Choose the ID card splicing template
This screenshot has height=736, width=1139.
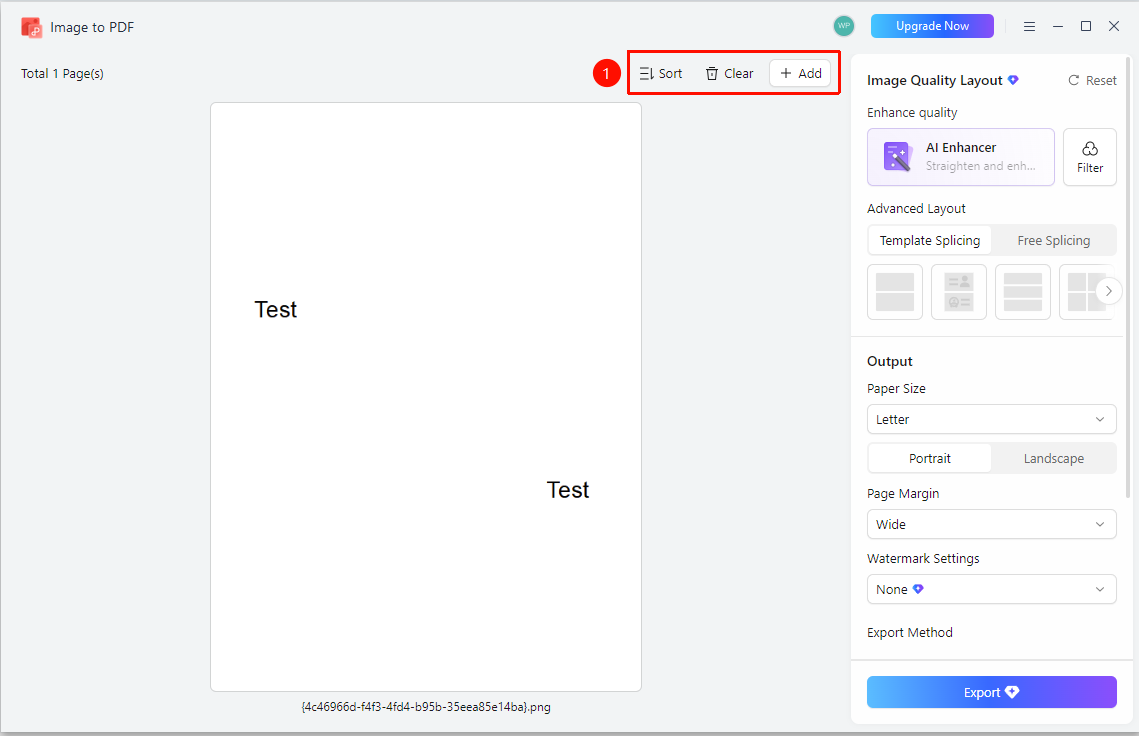pyautogui.click(x=959, y=292)
